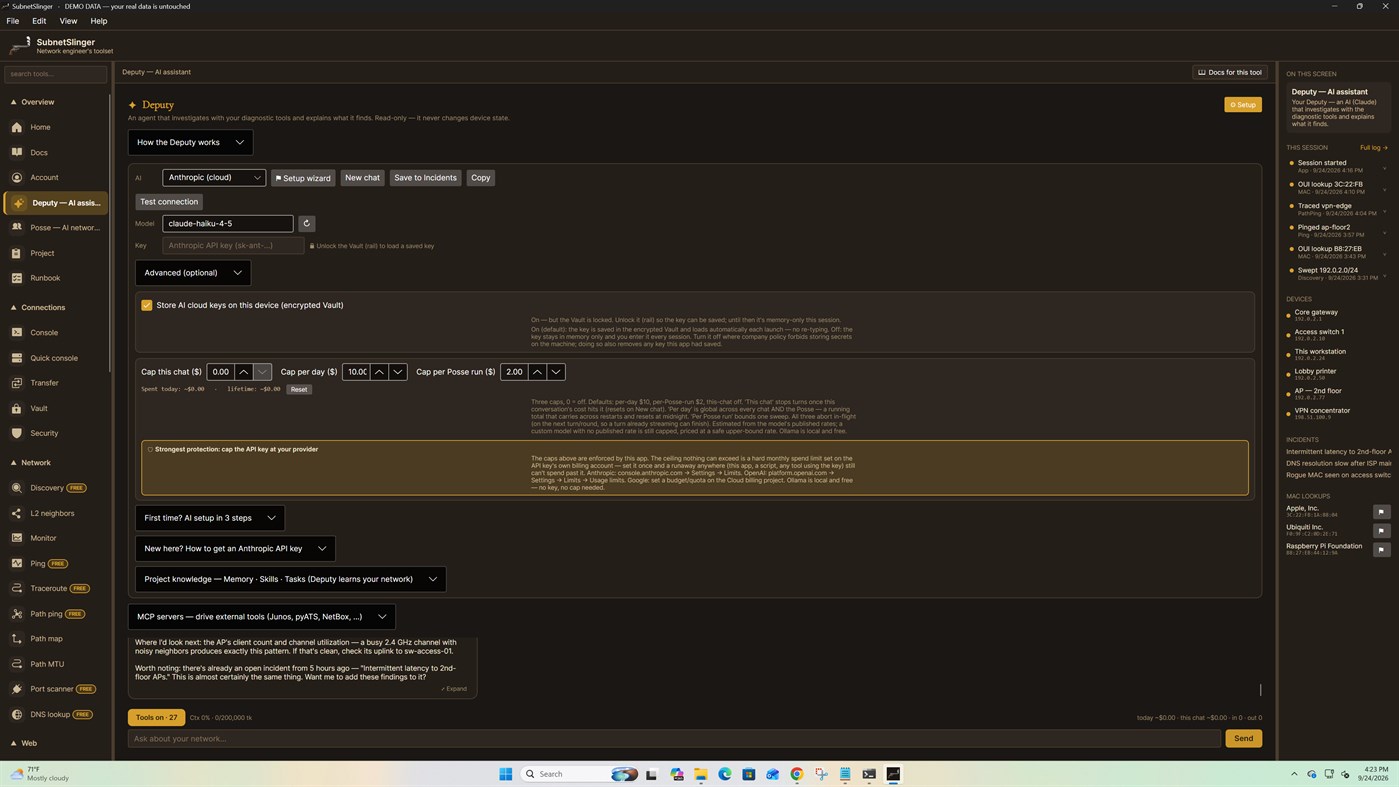Open the File menu

13,21
